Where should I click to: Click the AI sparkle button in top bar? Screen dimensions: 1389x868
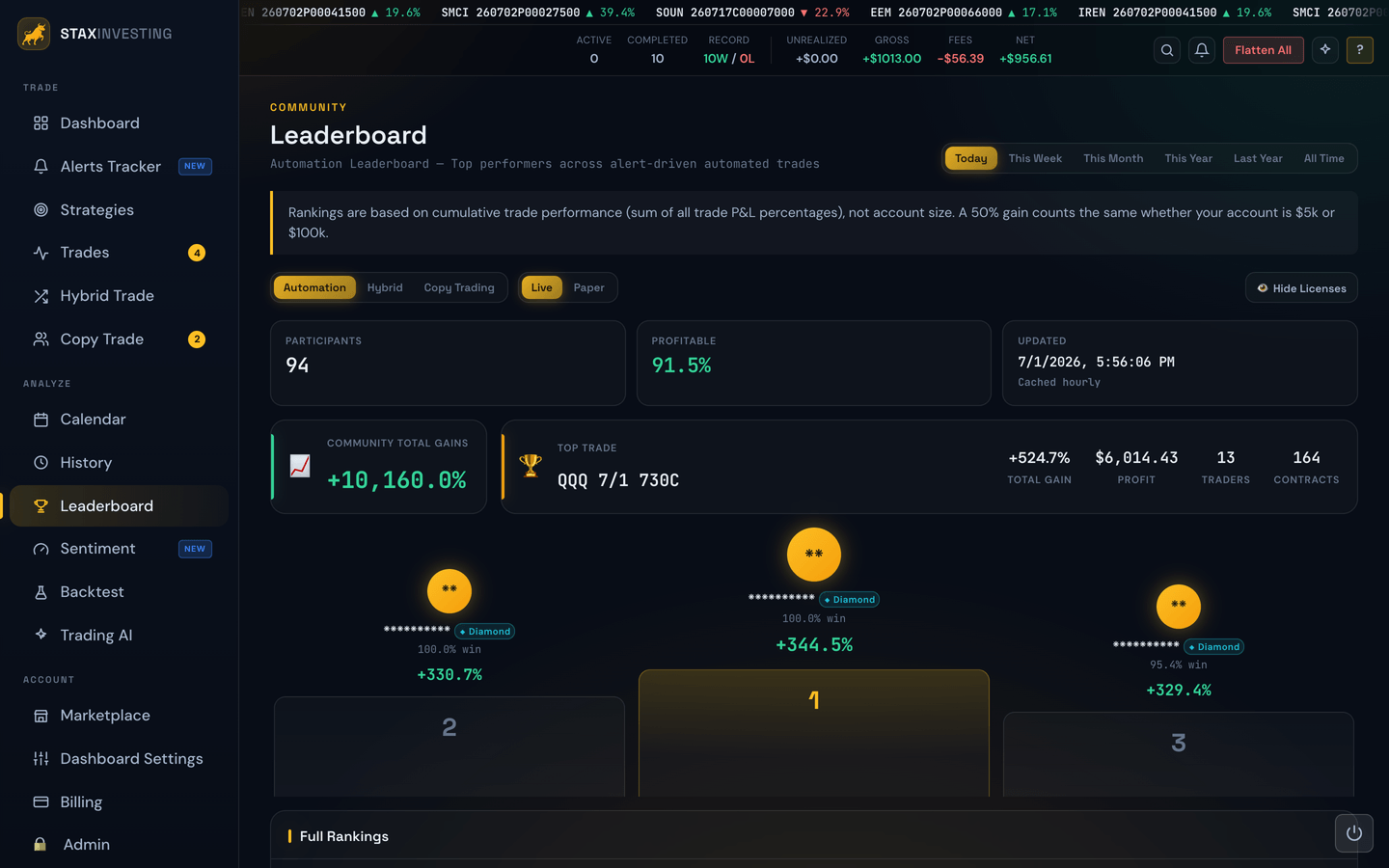click(1325, 50)
